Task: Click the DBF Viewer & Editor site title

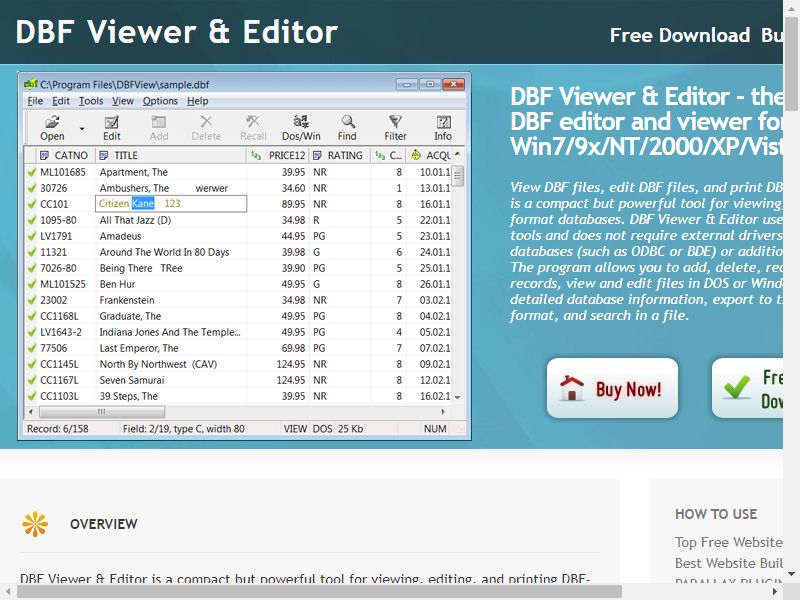Action: pos(177,32)
